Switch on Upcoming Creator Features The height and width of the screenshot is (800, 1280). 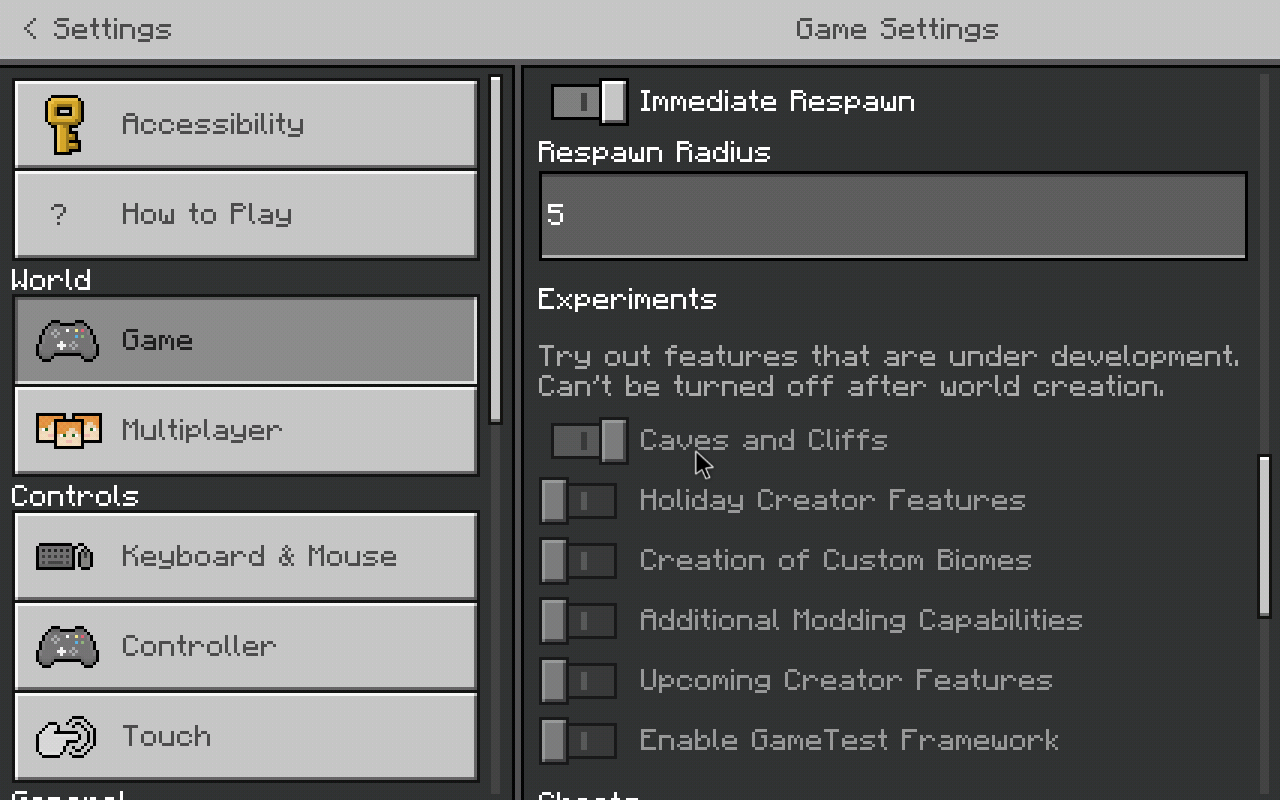coord(578,681)
